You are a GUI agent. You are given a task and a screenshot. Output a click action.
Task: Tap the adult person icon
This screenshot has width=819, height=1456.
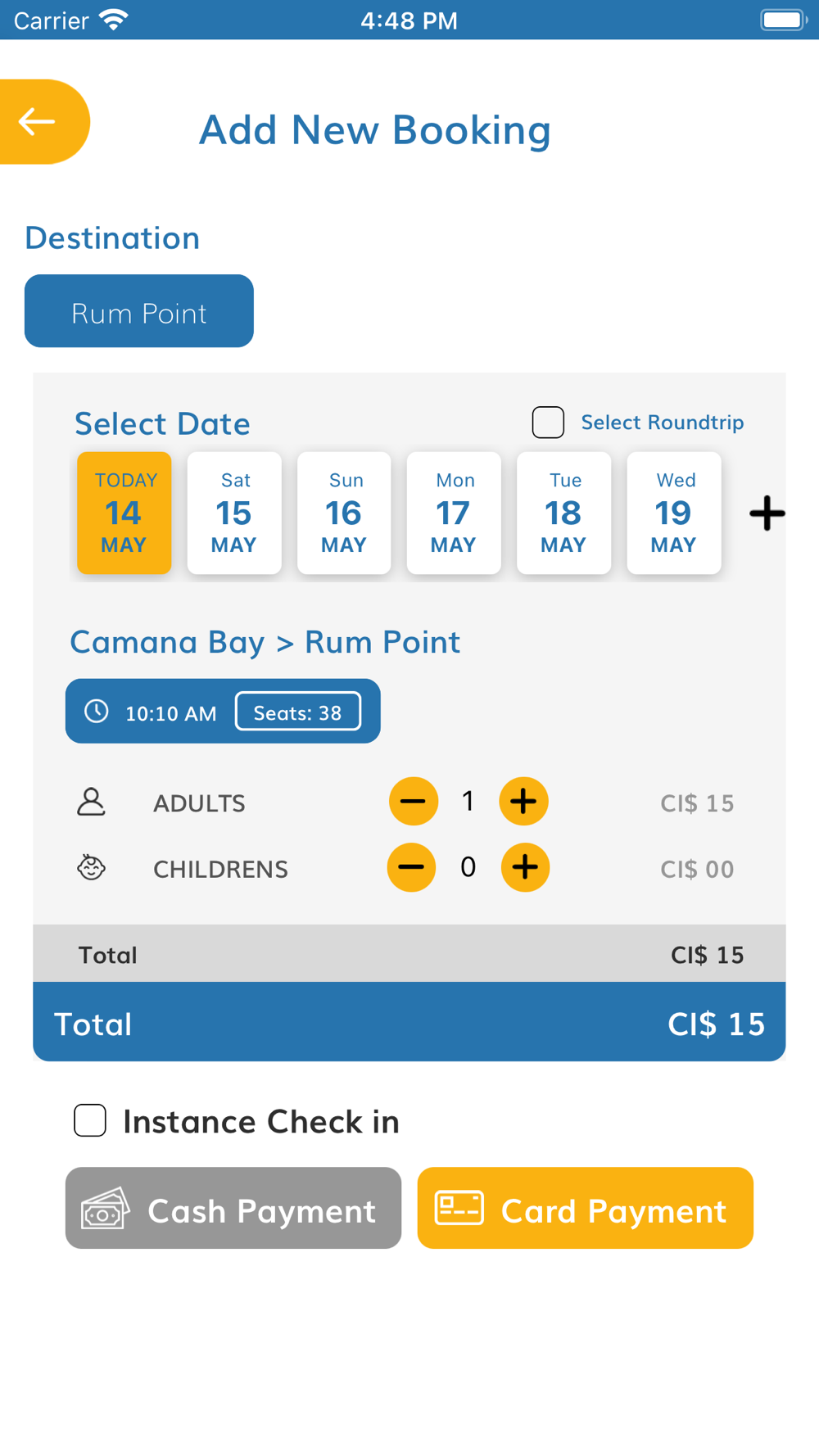tap(91, 802)
